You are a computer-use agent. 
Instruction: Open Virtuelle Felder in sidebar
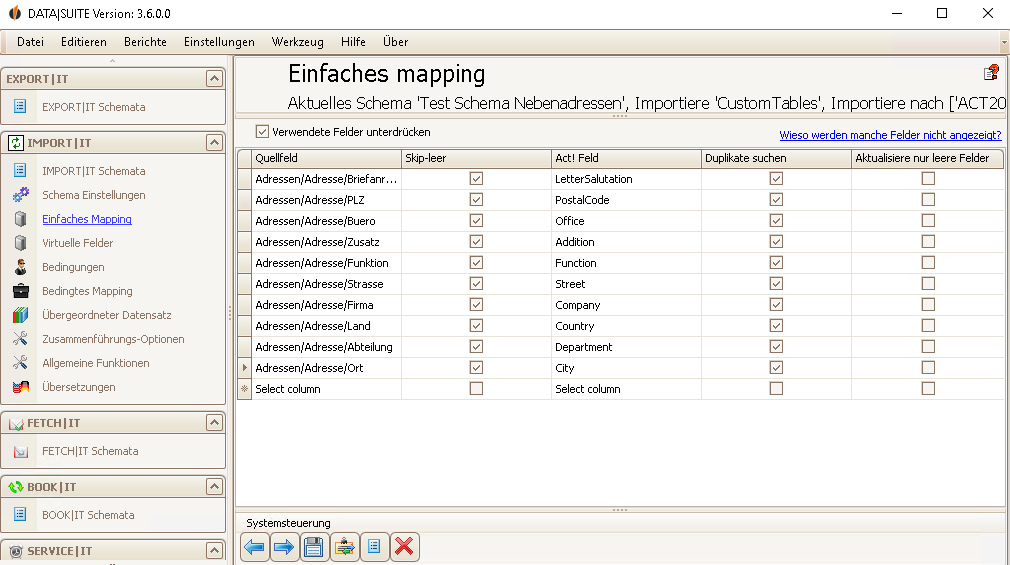pos(77,243)
